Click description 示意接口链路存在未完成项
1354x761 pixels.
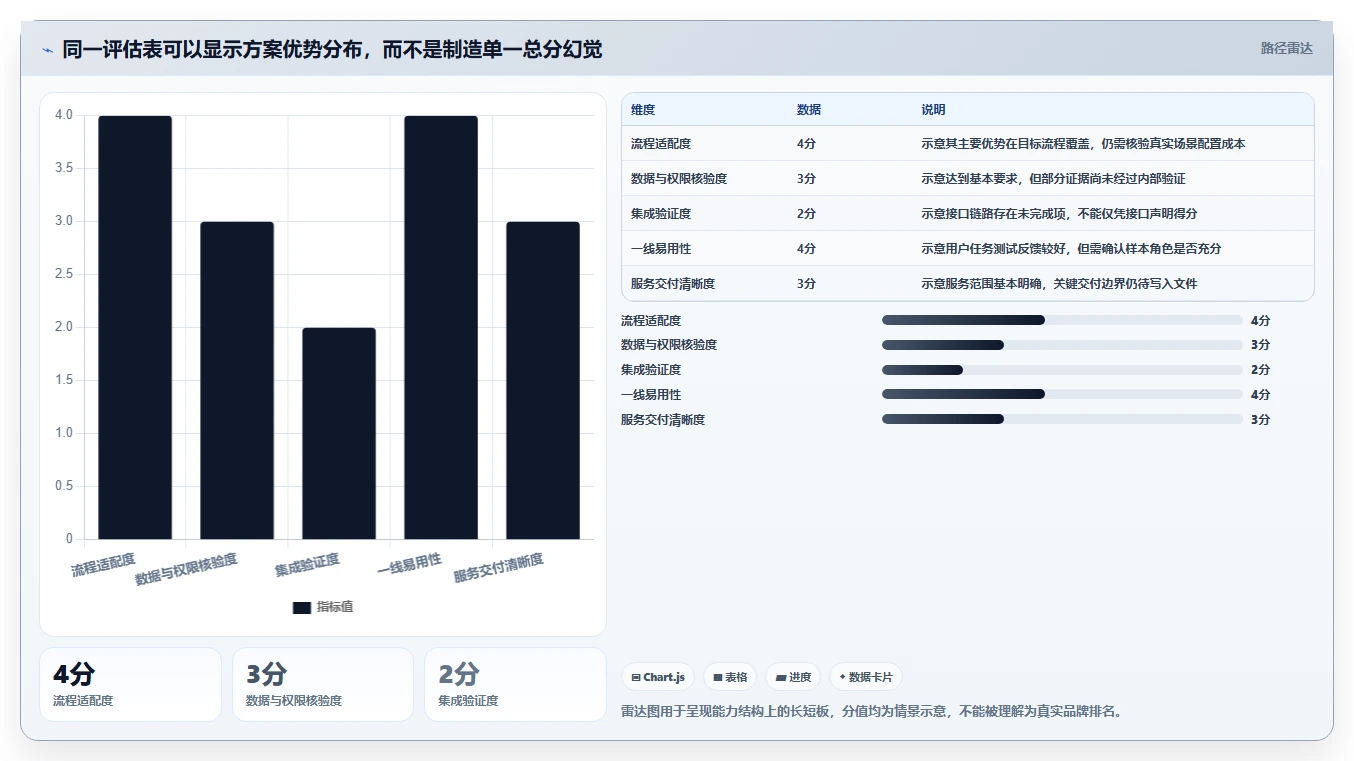point(1059,214)
